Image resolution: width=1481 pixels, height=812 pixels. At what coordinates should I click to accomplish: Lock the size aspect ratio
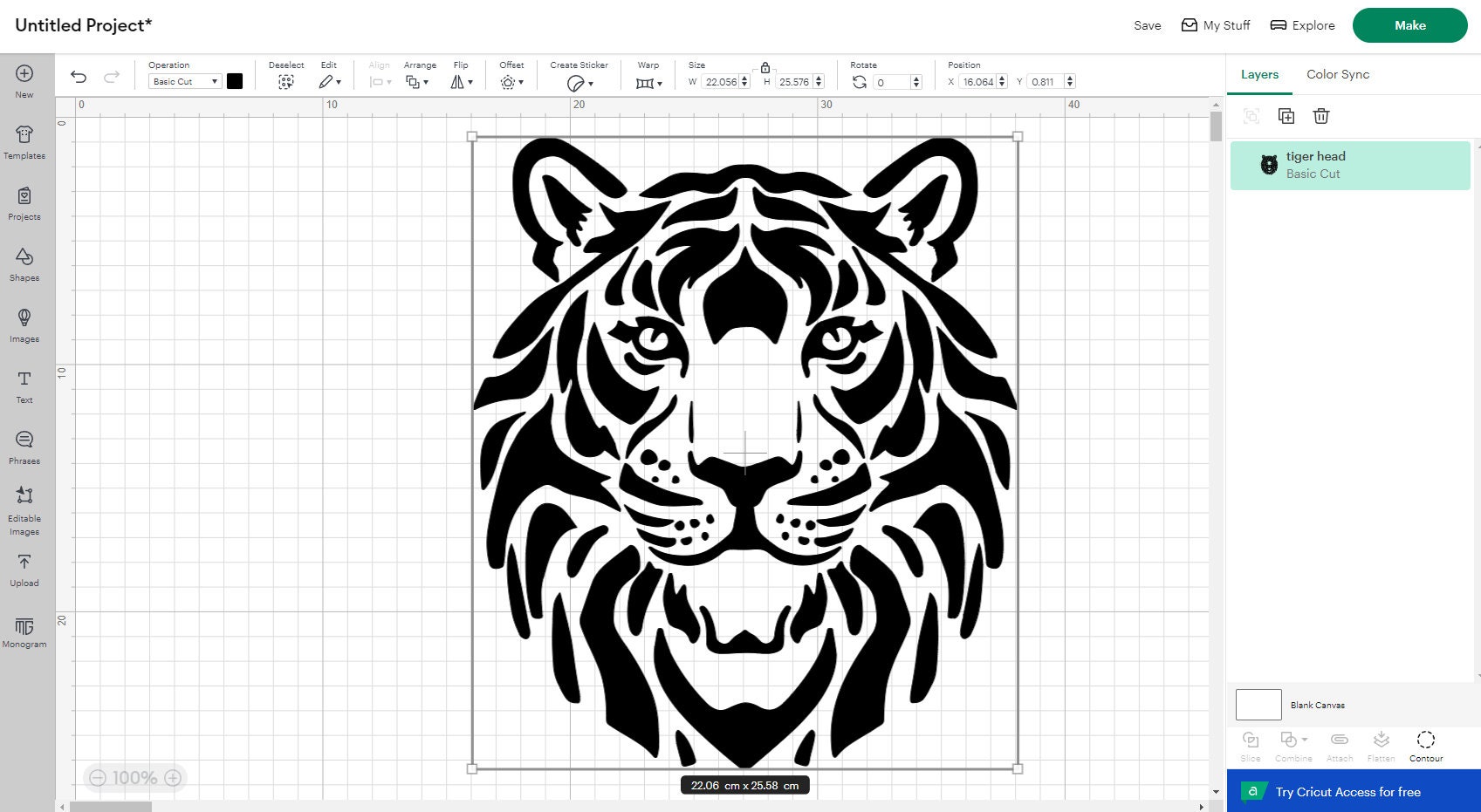click(x=765, y=67)
